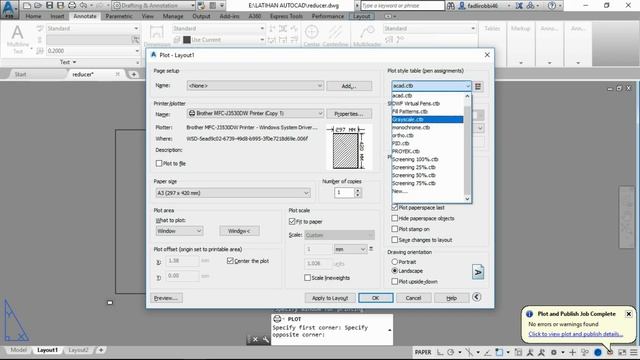Enable Plot upside-down checkbox
This screenshot has height=360, width=640.
point(395,282)
